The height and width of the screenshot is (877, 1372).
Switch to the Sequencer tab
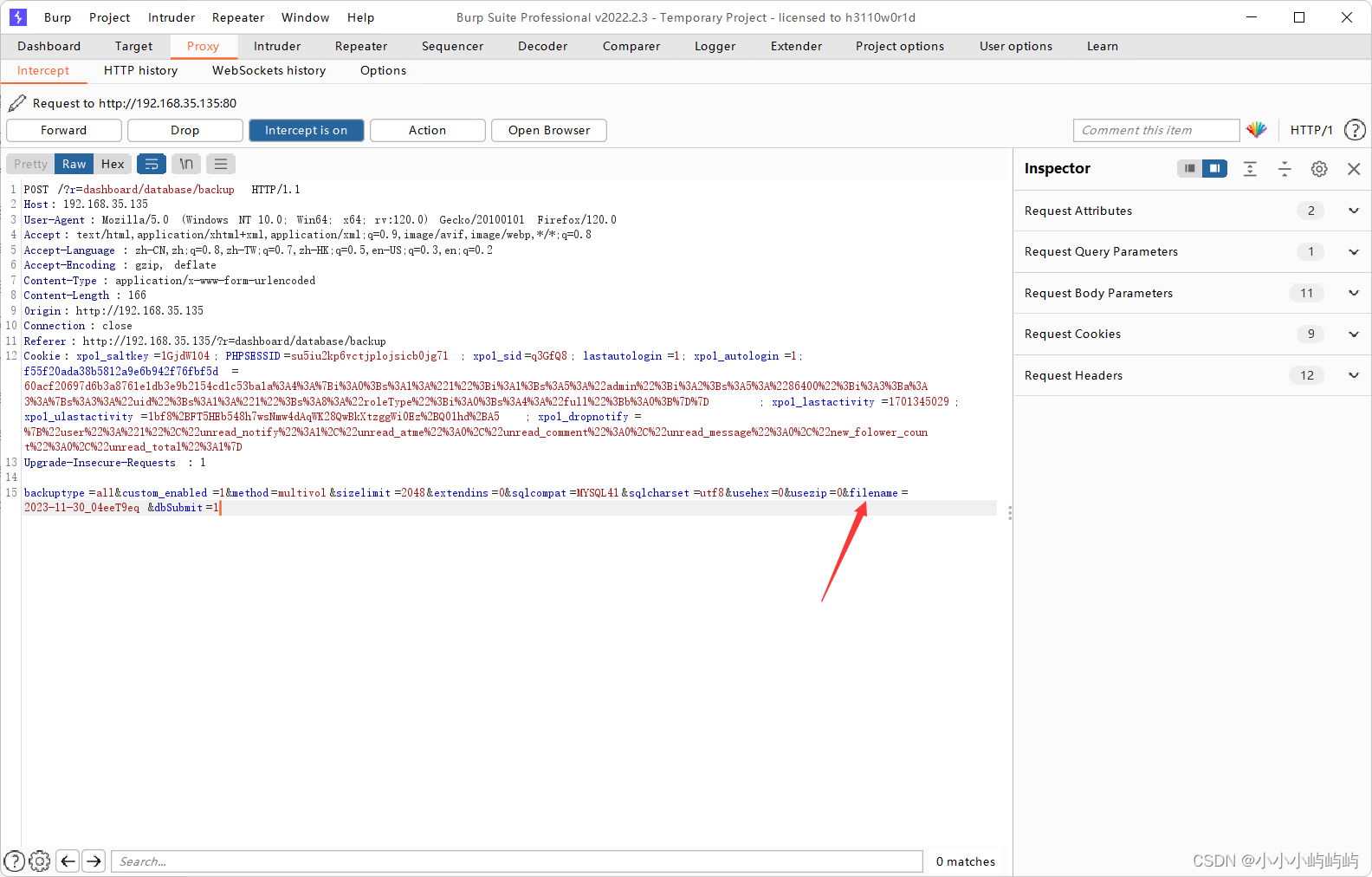coord(453,46)
